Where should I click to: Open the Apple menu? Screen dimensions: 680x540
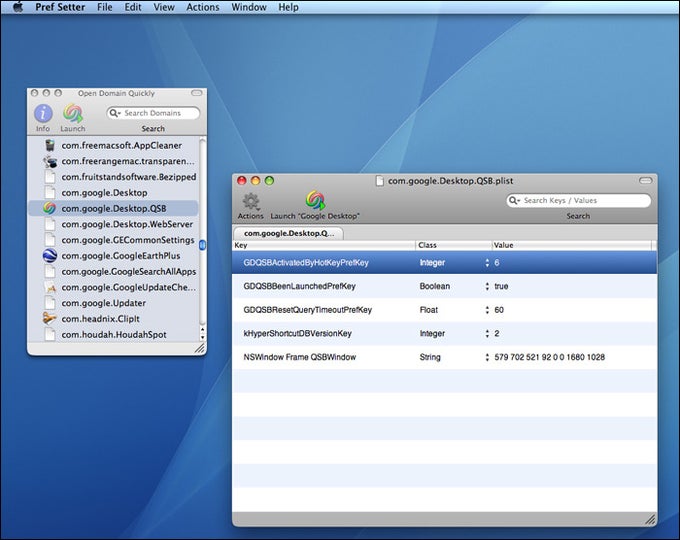pyautogui.click(x=18, y=7)
